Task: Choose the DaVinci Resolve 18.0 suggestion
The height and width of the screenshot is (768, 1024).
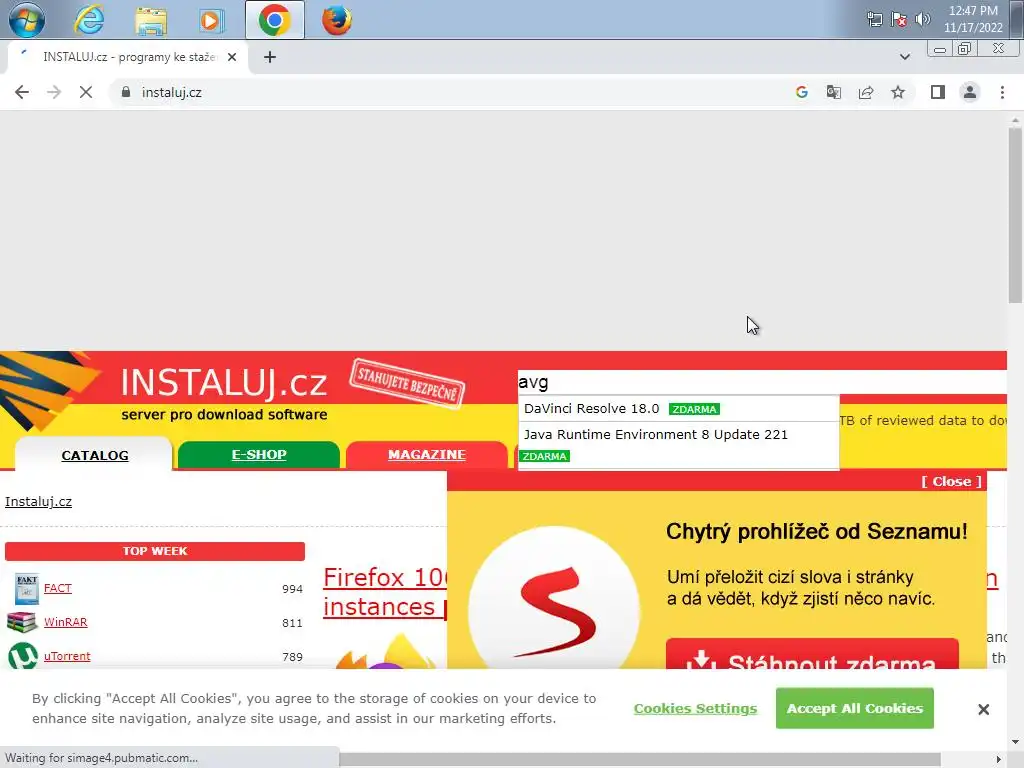Action: coord(678,409)
